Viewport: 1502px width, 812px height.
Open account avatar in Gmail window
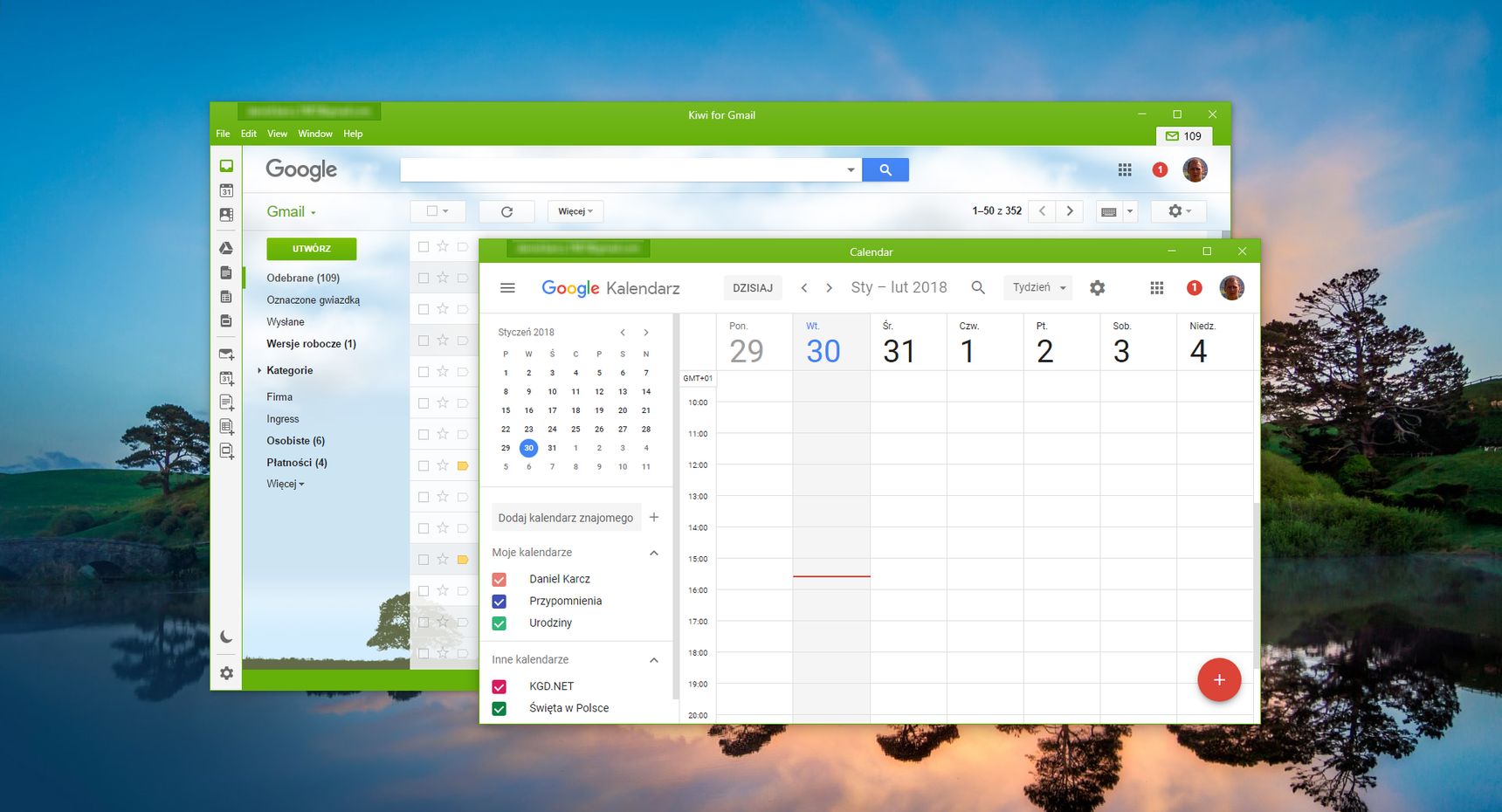pos(1195,169)
